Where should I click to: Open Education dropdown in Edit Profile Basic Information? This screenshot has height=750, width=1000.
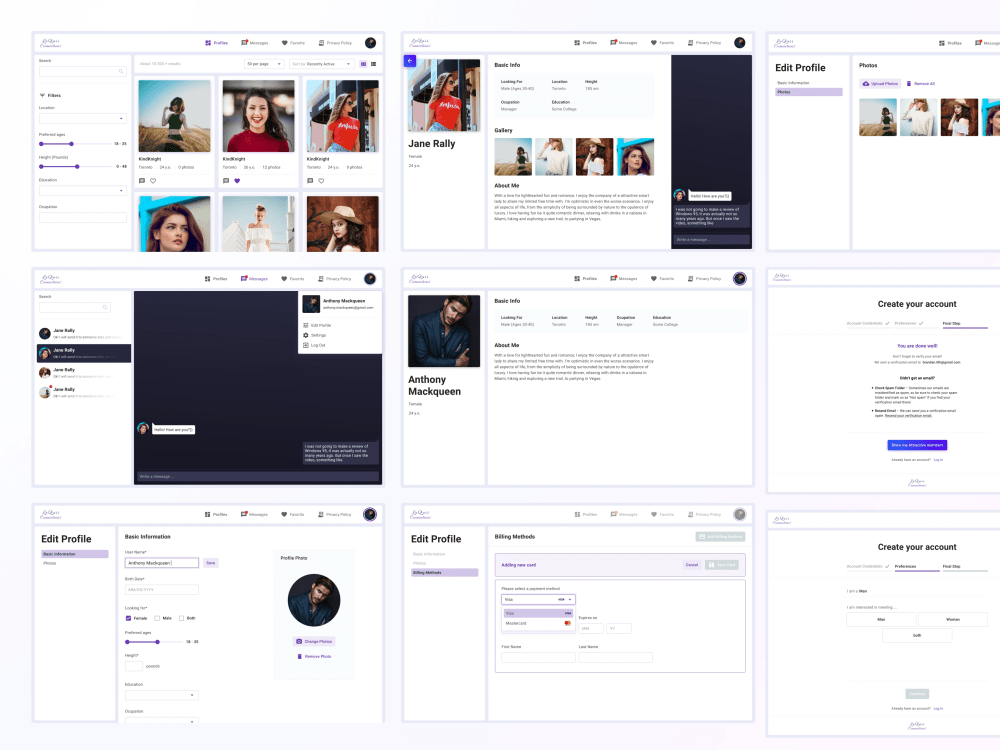162,695
